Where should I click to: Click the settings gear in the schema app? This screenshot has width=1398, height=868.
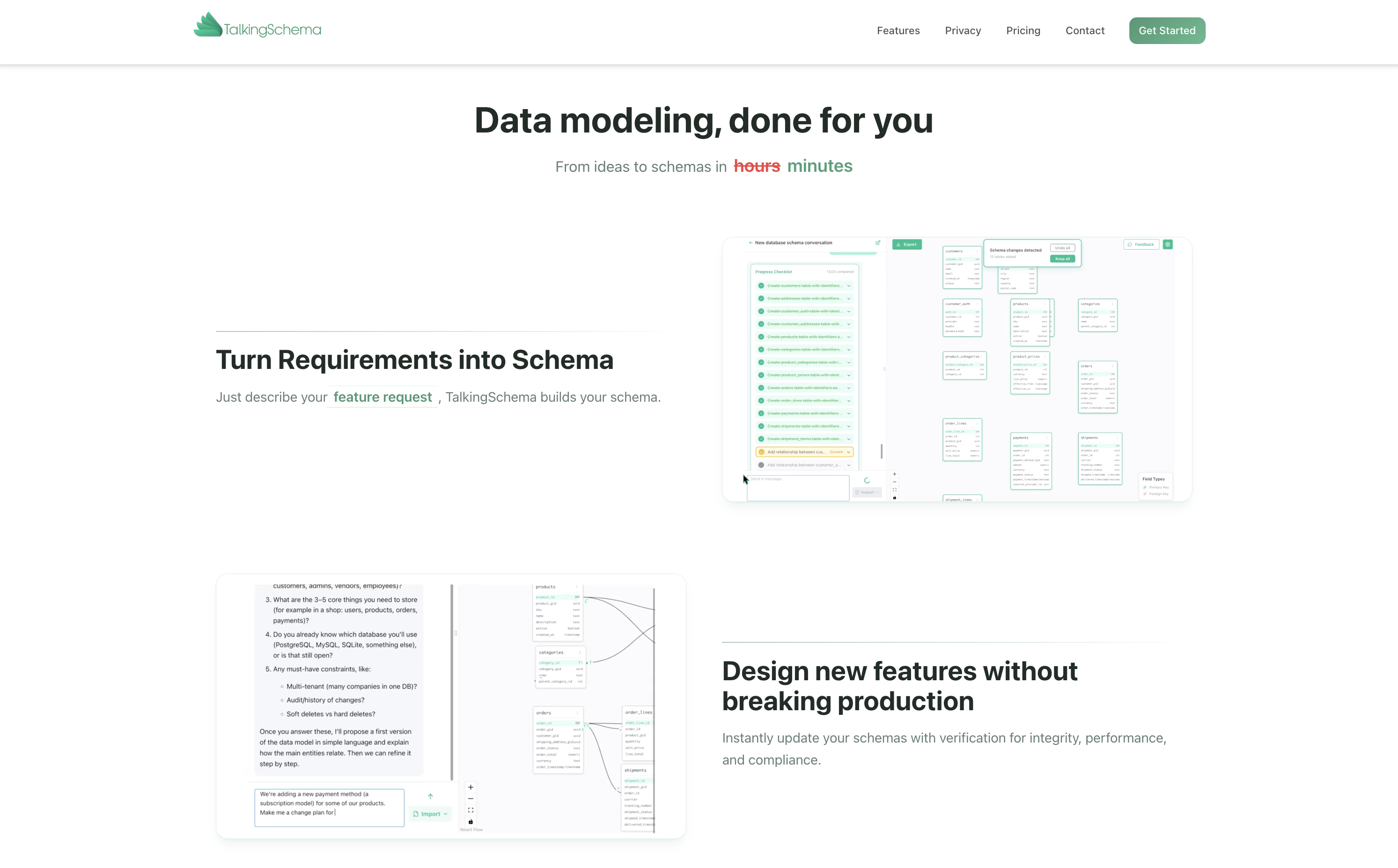coord(1168,244)
